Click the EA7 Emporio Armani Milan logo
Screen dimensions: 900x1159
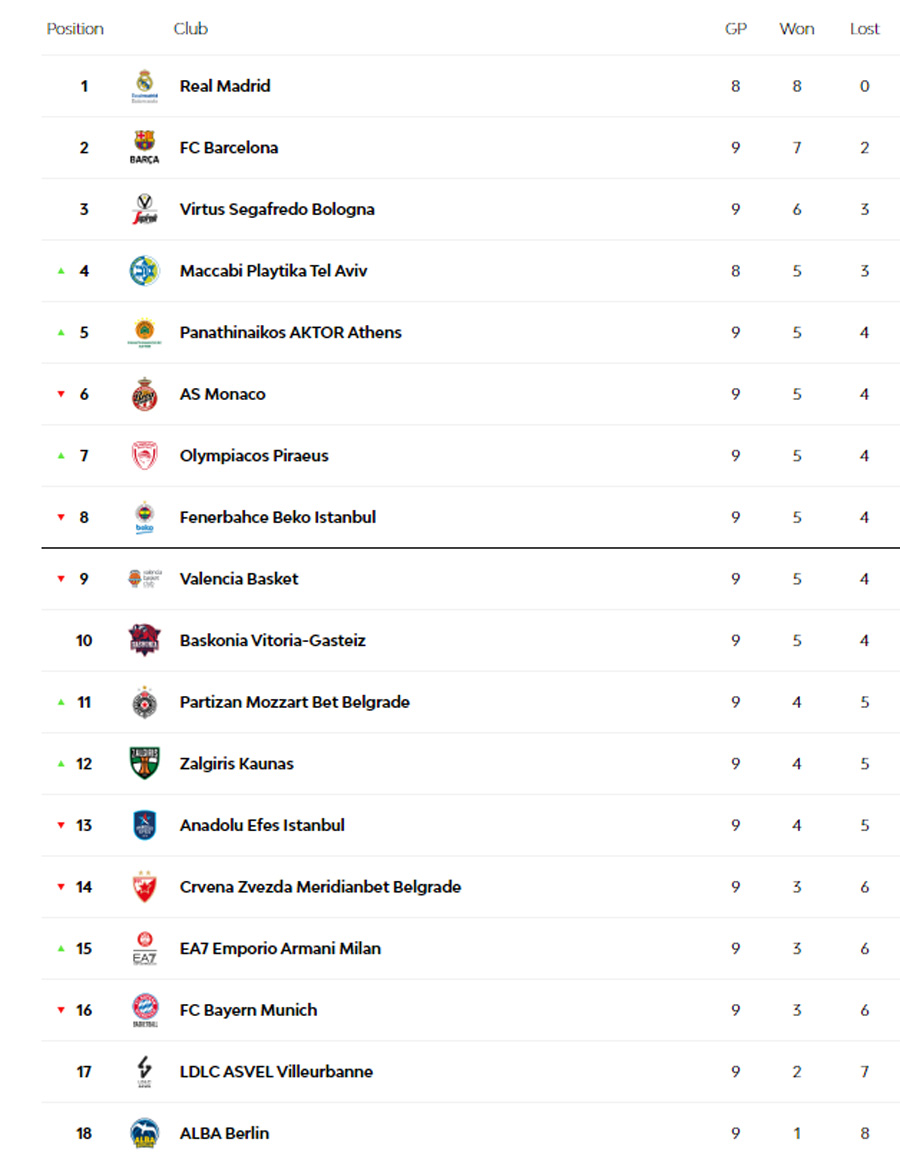144,948
